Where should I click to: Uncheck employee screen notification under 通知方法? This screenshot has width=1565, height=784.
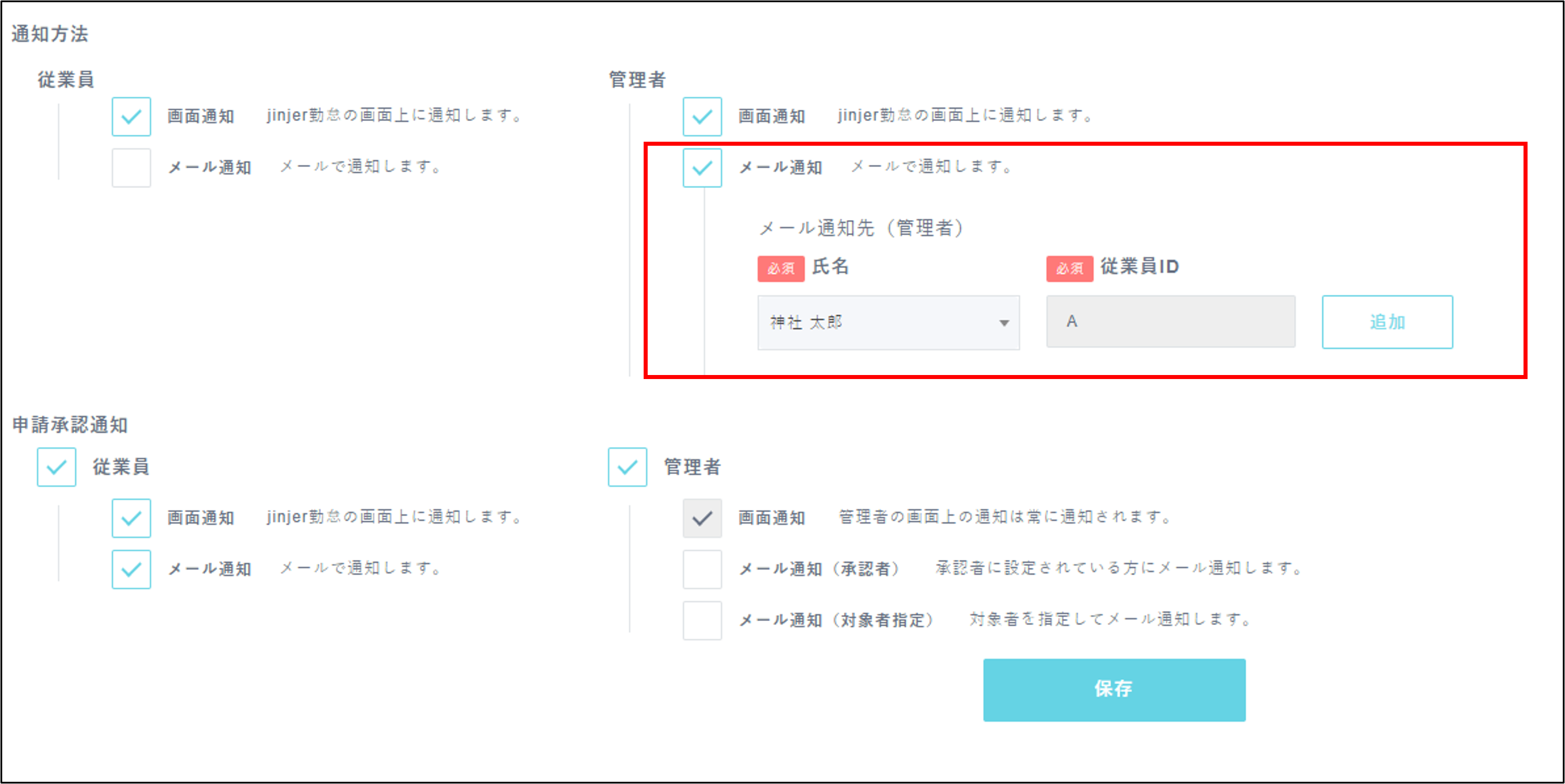(131, 116)
